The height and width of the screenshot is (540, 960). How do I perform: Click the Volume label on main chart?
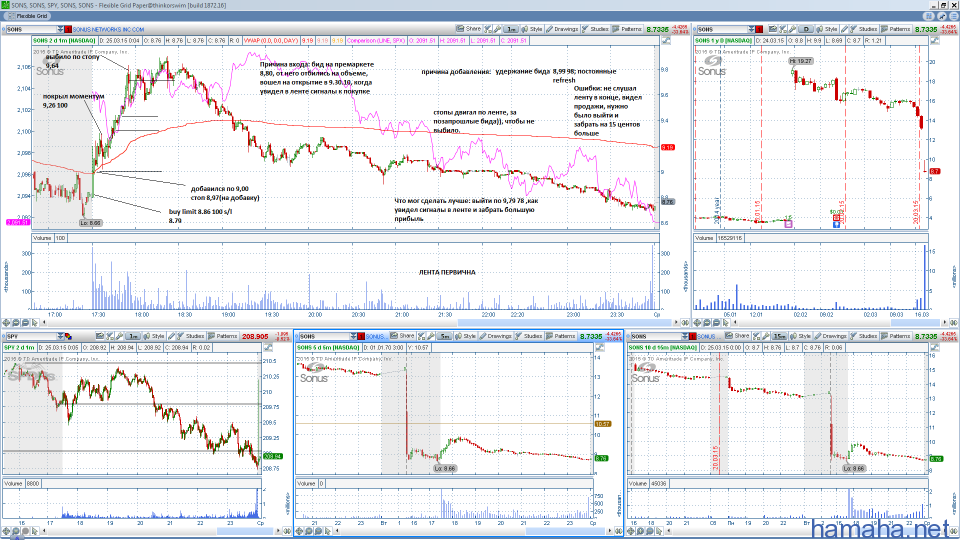coord(42,238)
